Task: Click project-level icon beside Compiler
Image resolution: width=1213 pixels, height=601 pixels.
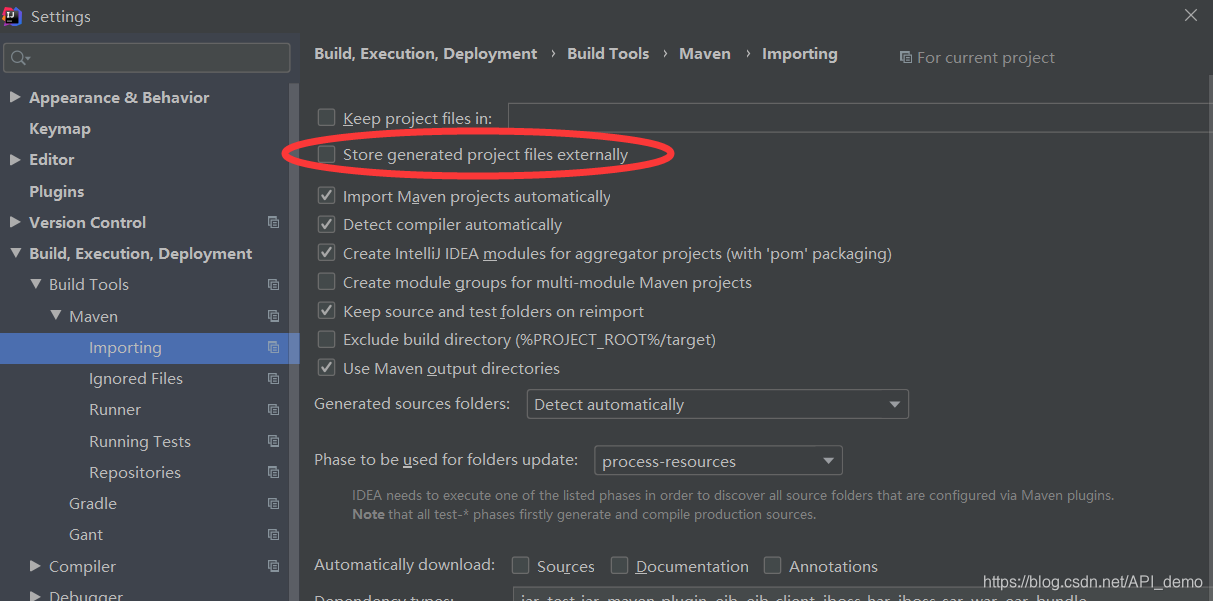Action: [x=273, y=566]
